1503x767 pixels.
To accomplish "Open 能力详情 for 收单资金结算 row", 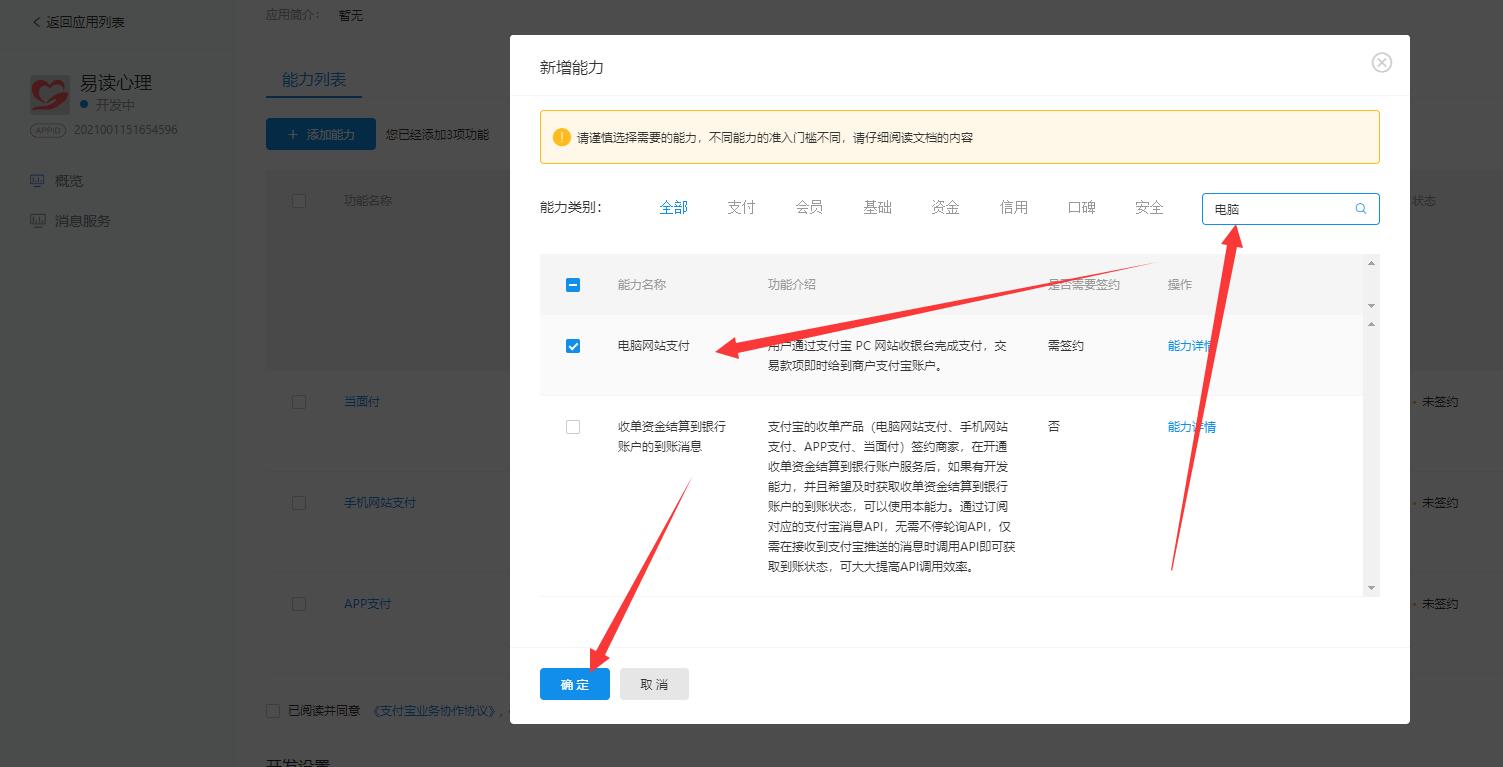I will coord(1191,427).
